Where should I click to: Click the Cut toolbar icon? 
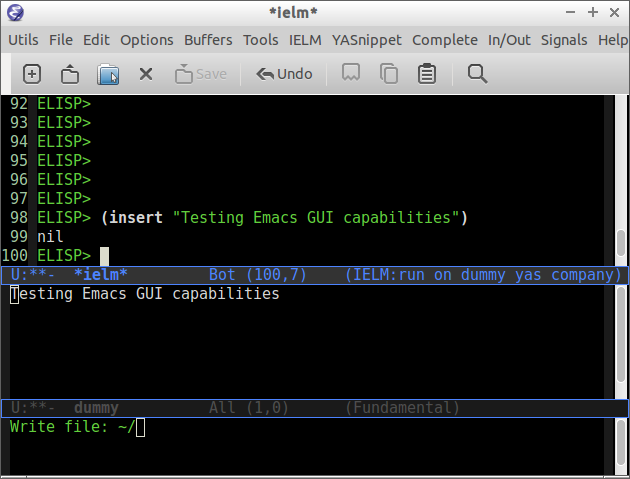[x=351, y=73]
